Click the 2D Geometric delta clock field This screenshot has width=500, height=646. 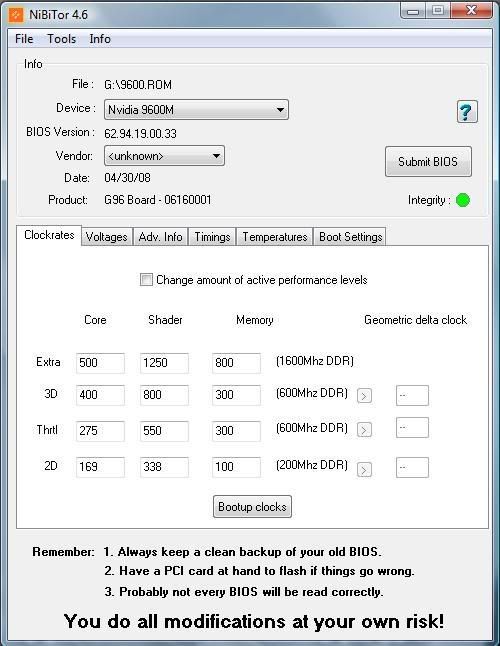point(412,467)
